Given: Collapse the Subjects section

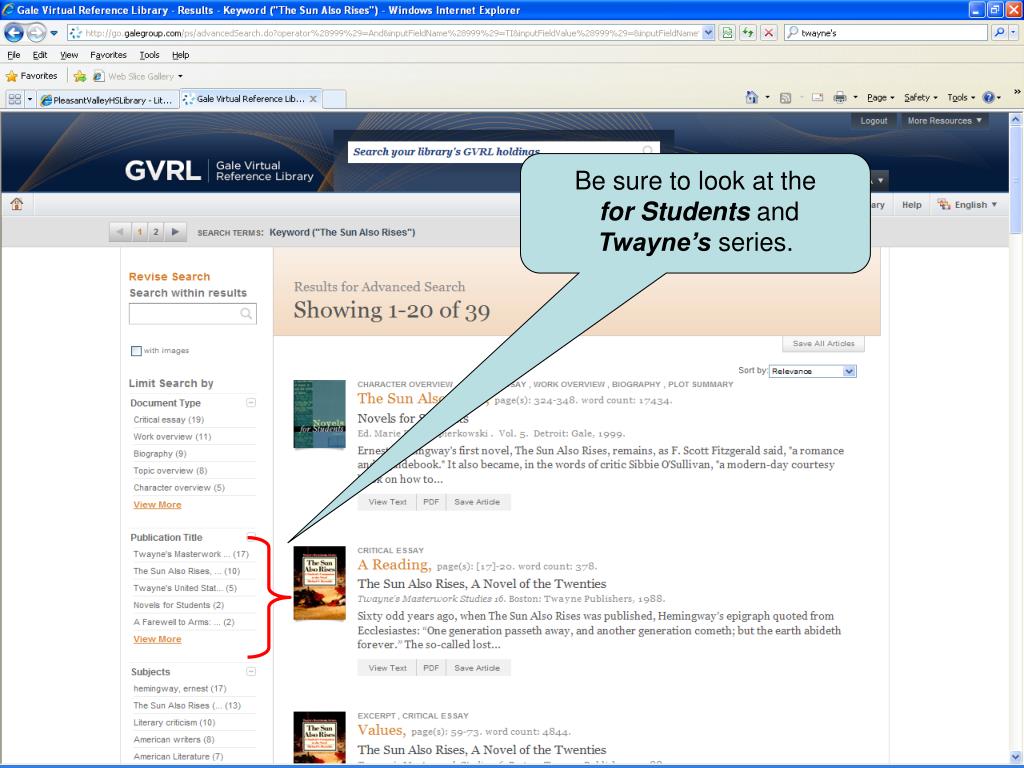Looking at the screenshot, I should click(251, 671).
